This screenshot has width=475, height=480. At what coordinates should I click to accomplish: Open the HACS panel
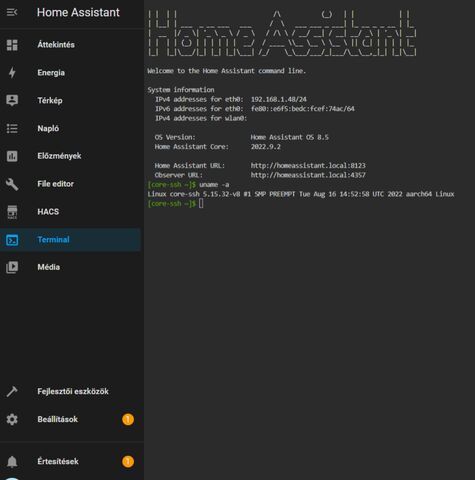tap(70, 212)
